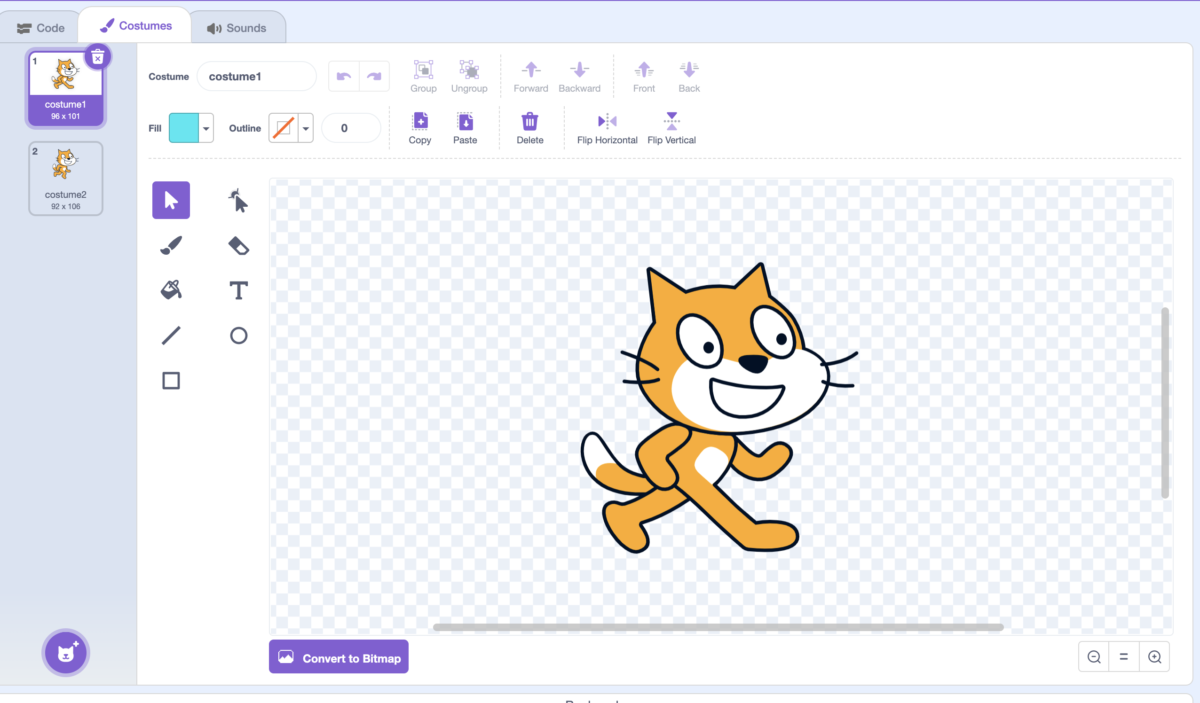Click Convert to Bitmap
Screen dimensions: 1200x703
tap(338, 657)
